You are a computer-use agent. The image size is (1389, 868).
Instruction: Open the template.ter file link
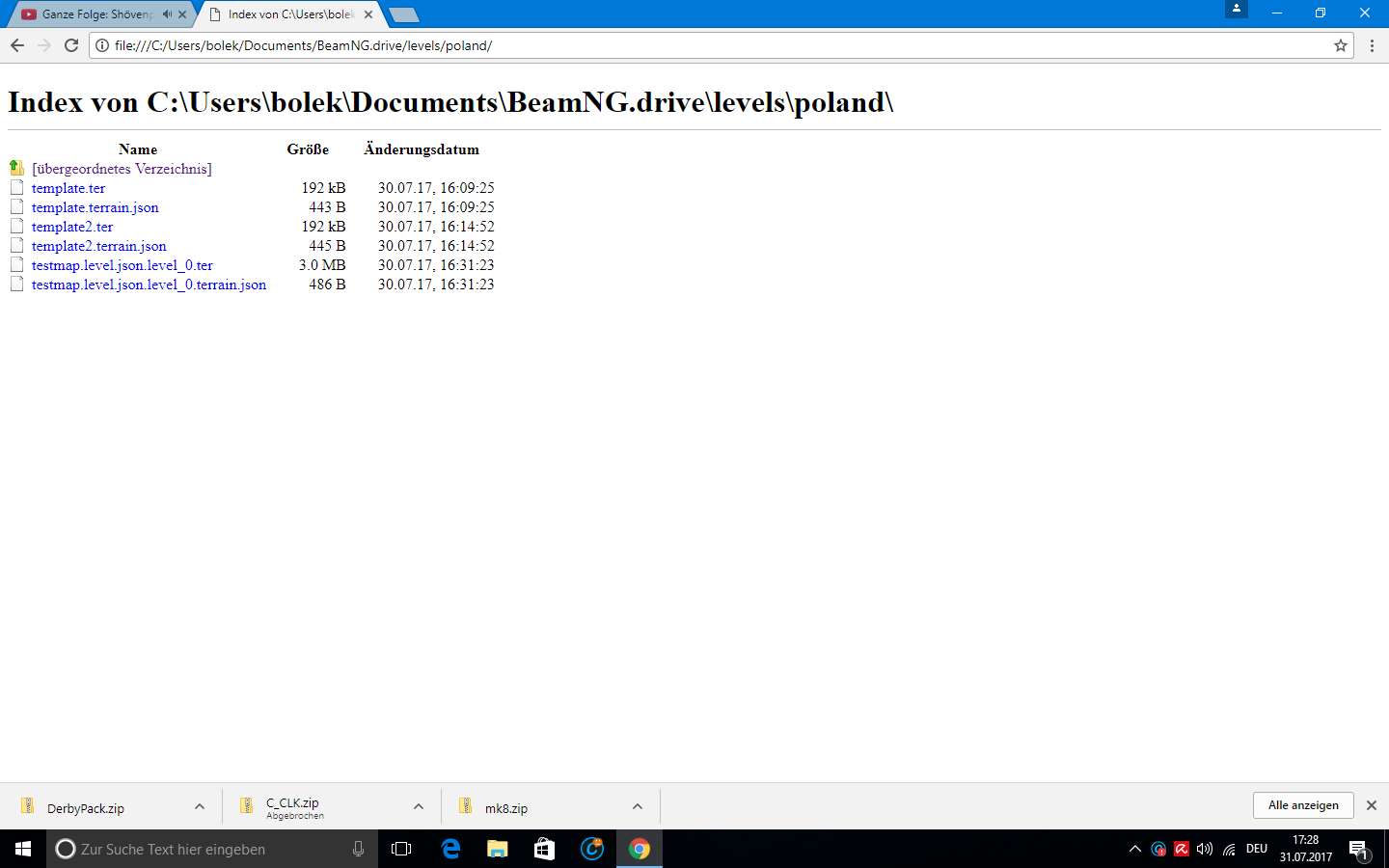coord(68,188)
